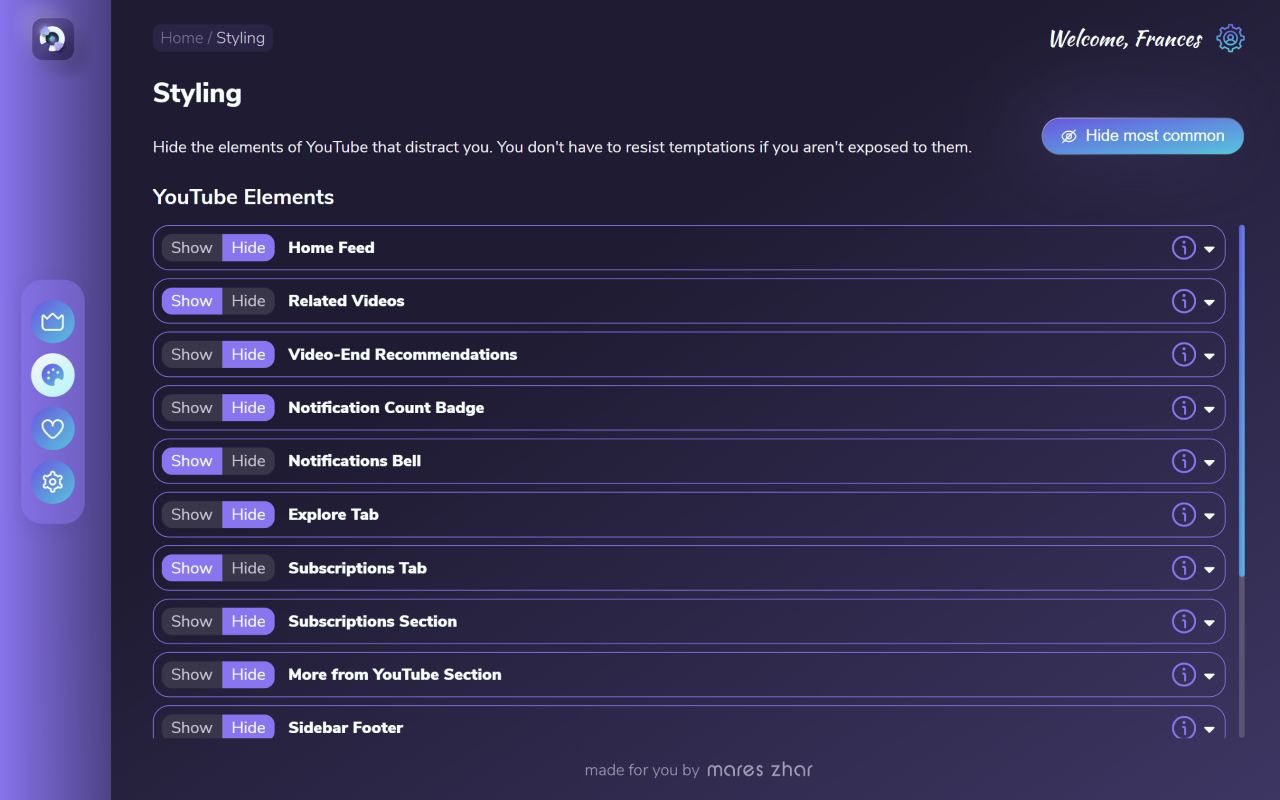Click the Home Feed label
The image size is (1280, 800).
(x=331, y=248)
